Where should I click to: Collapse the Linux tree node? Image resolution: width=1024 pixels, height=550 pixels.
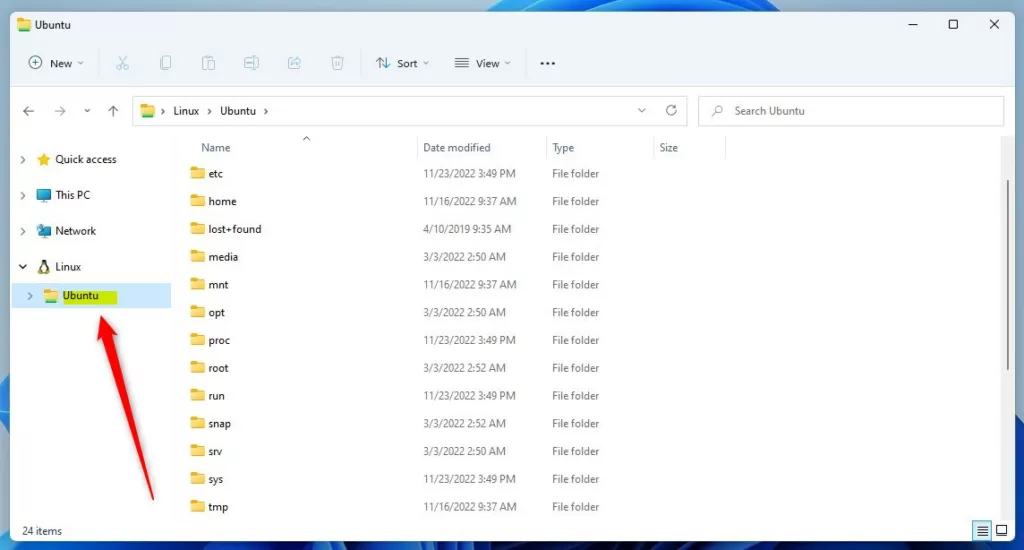tap(23, 267)
